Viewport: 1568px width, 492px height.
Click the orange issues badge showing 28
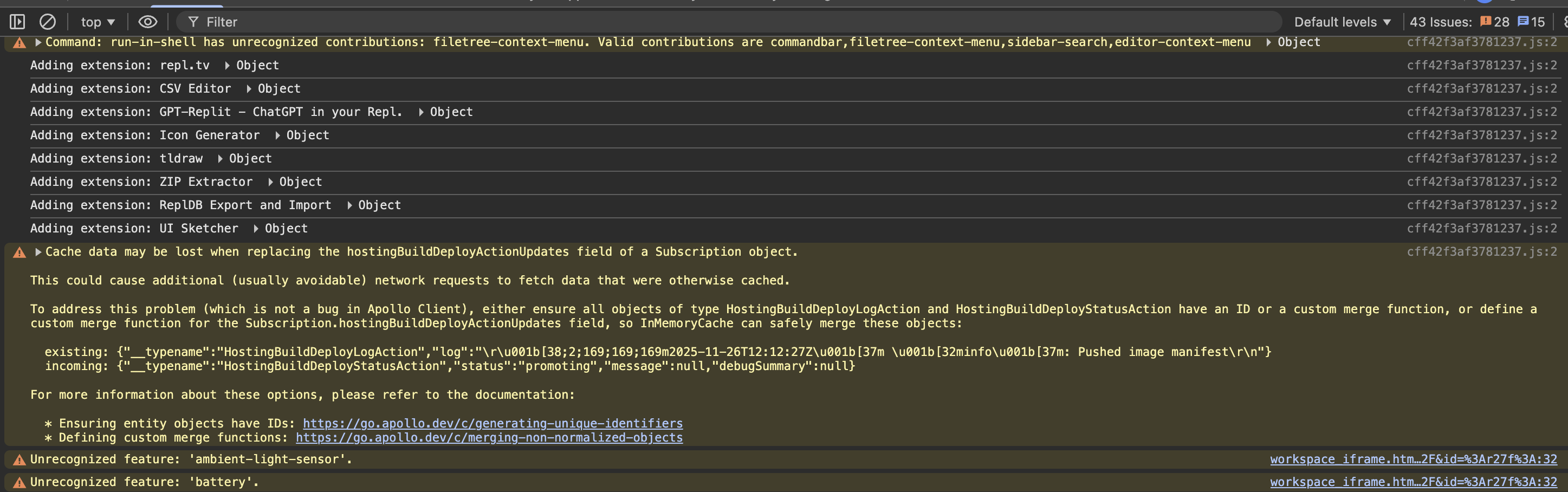coord(1494,22)
